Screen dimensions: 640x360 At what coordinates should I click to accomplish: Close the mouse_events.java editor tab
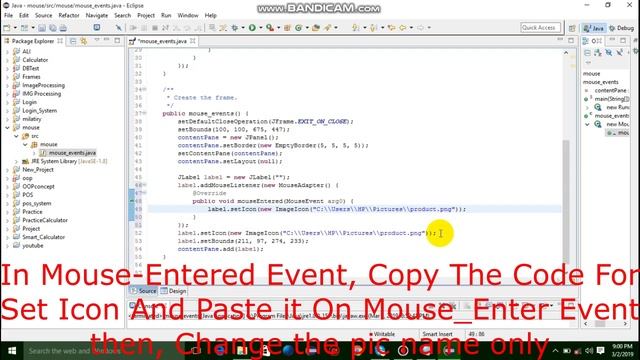pos(193,41)
